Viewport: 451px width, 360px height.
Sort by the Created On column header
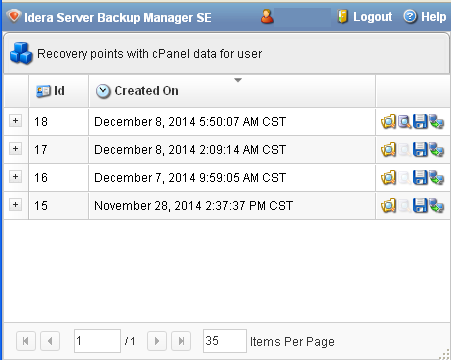(x=232, y=91)
